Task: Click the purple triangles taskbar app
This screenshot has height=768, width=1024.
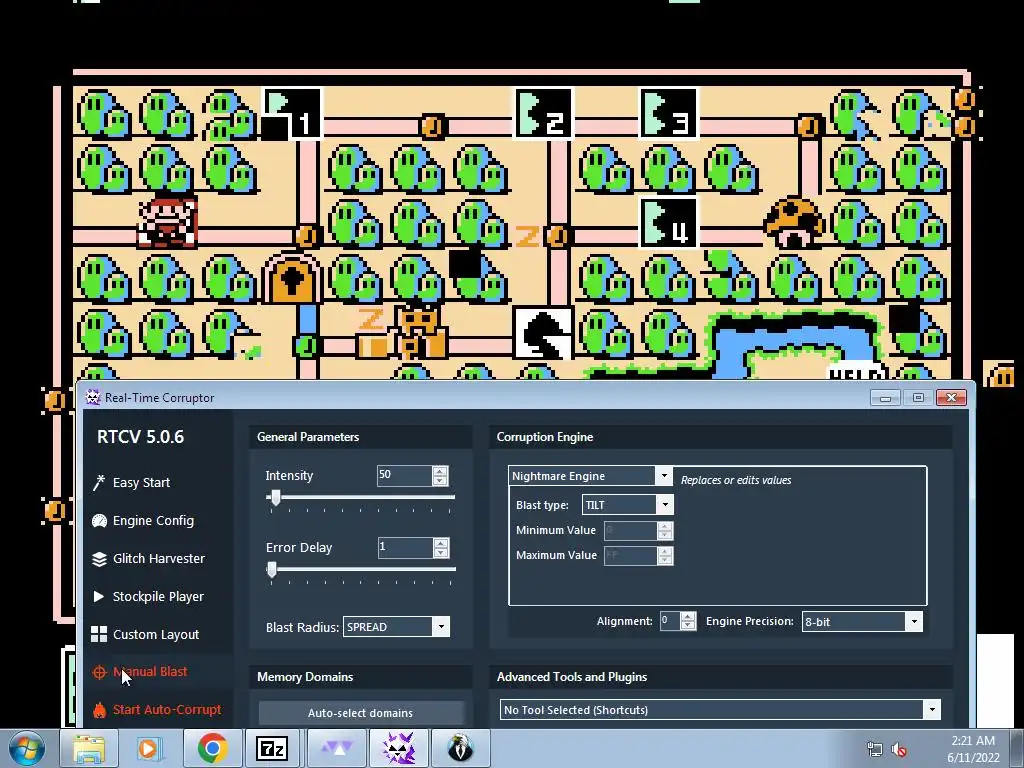Action: [x=336, y=748]
